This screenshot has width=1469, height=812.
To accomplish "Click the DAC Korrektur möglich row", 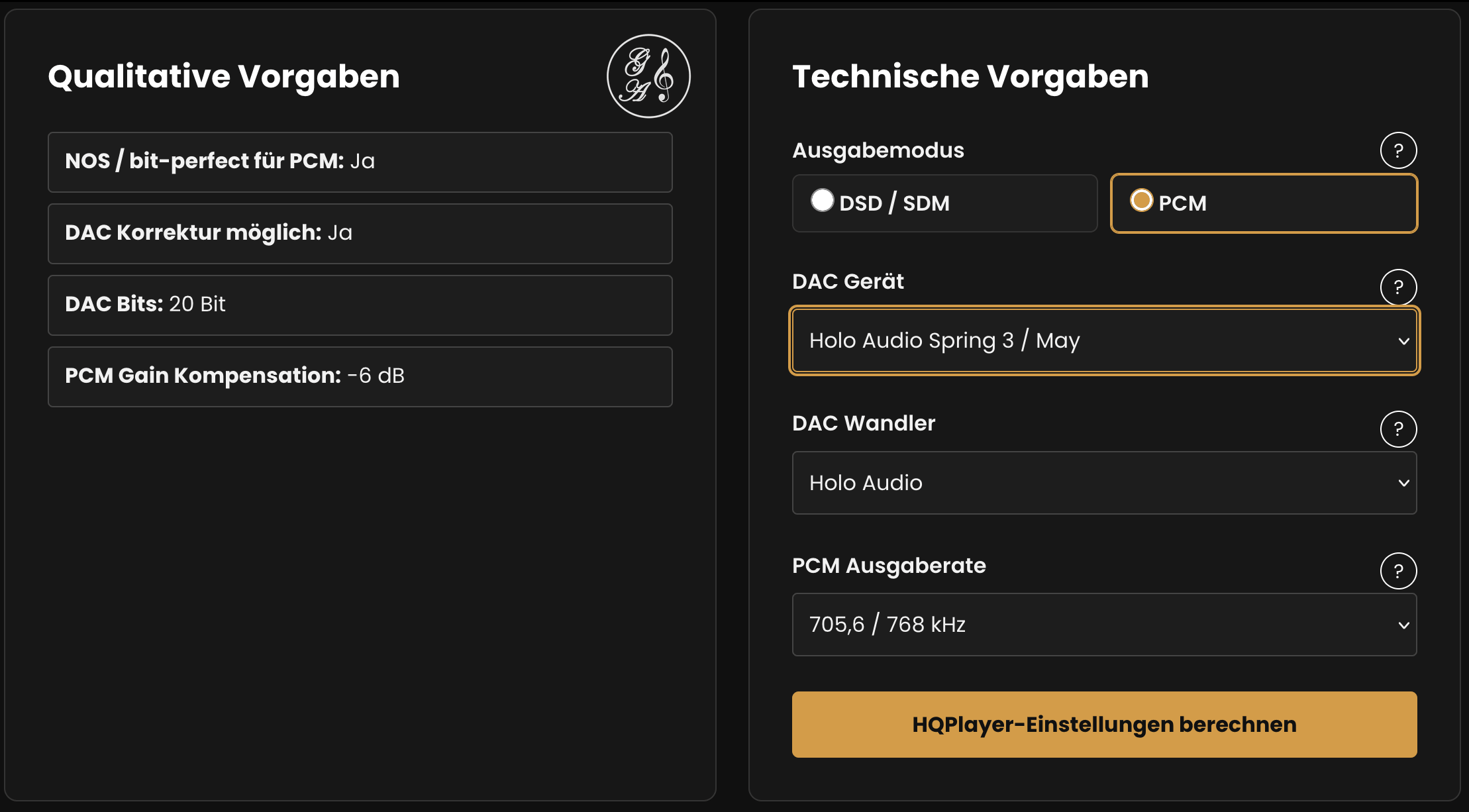I will pyautogui.click(x=360, y=234).
